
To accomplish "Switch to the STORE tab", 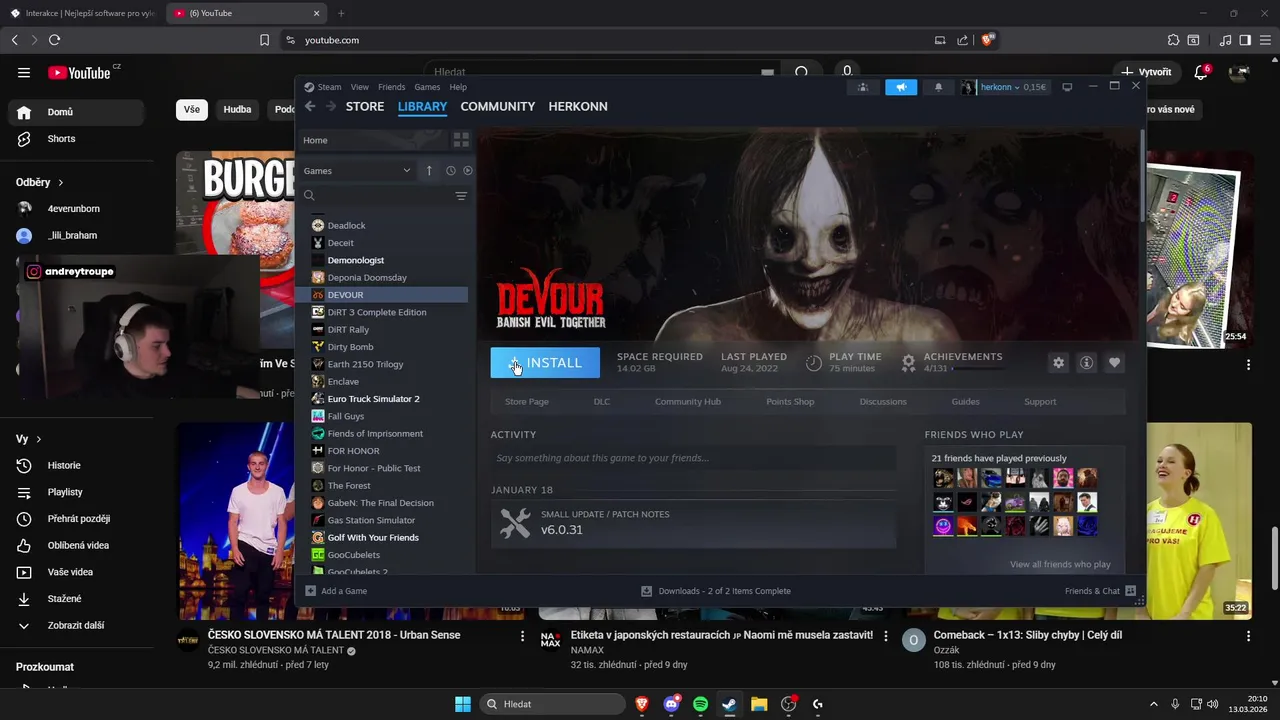I will (x=365, y=106).
